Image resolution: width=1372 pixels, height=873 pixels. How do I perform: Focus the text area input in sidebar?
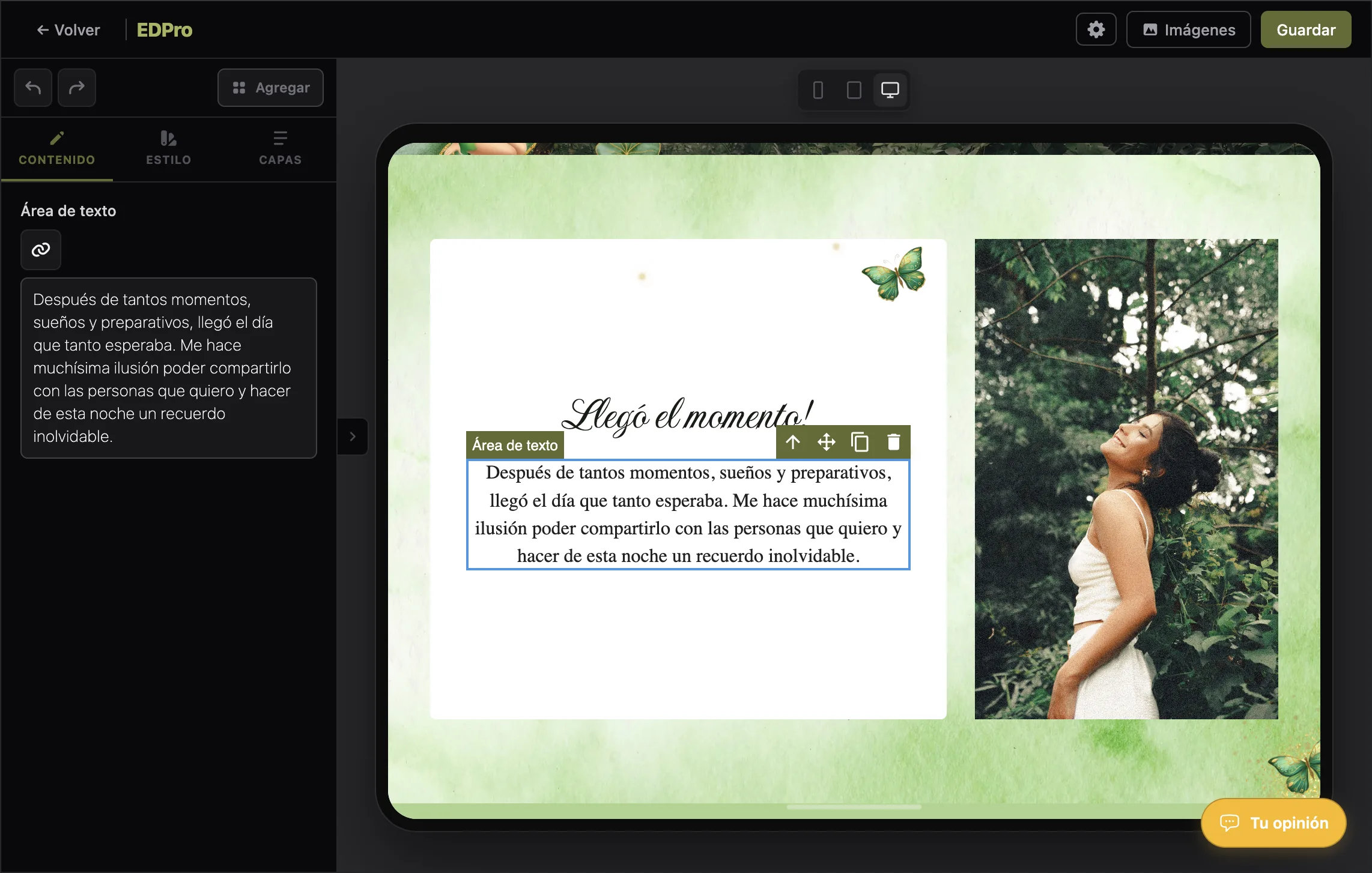[169, 368]
